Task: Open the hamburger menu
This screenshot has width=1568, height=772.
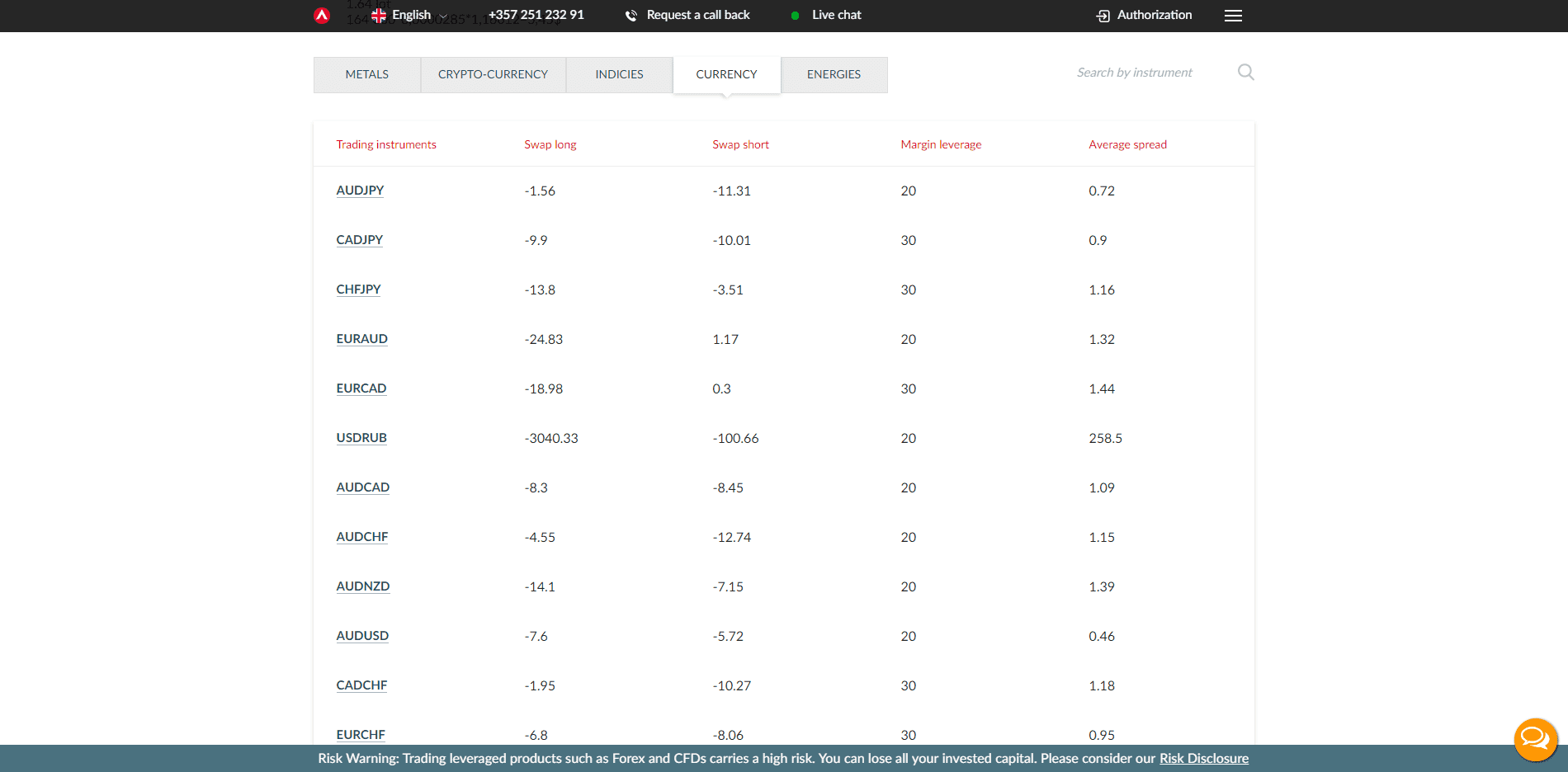Action: pyautogui.click(x=1233, y=16)
